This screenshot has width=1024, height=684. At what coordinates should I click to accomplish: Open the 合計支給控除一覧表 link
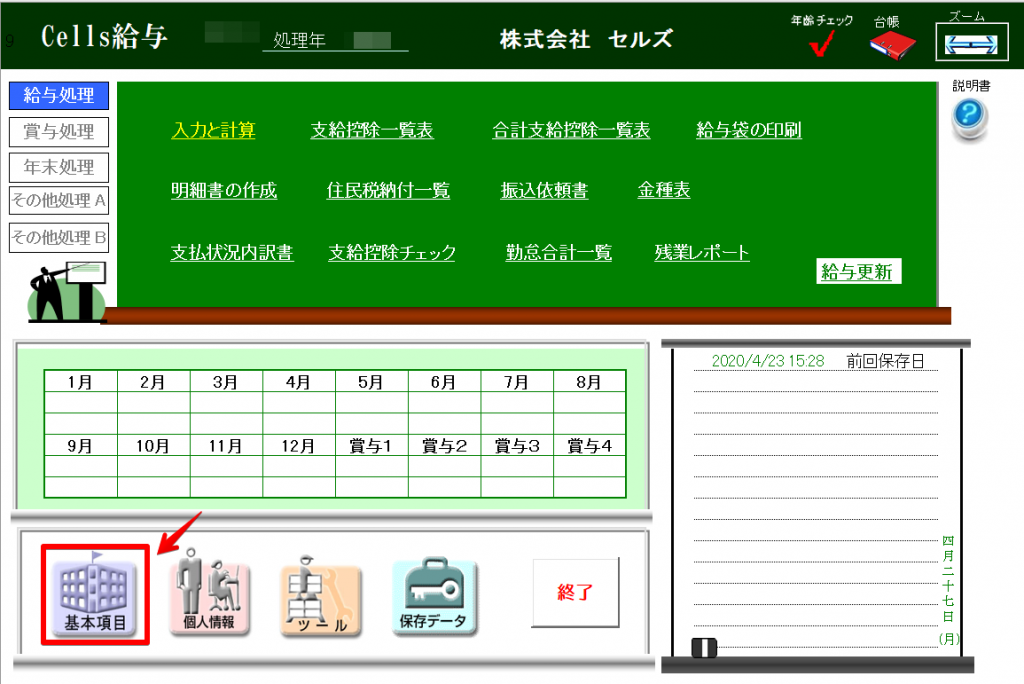[571, 130]
